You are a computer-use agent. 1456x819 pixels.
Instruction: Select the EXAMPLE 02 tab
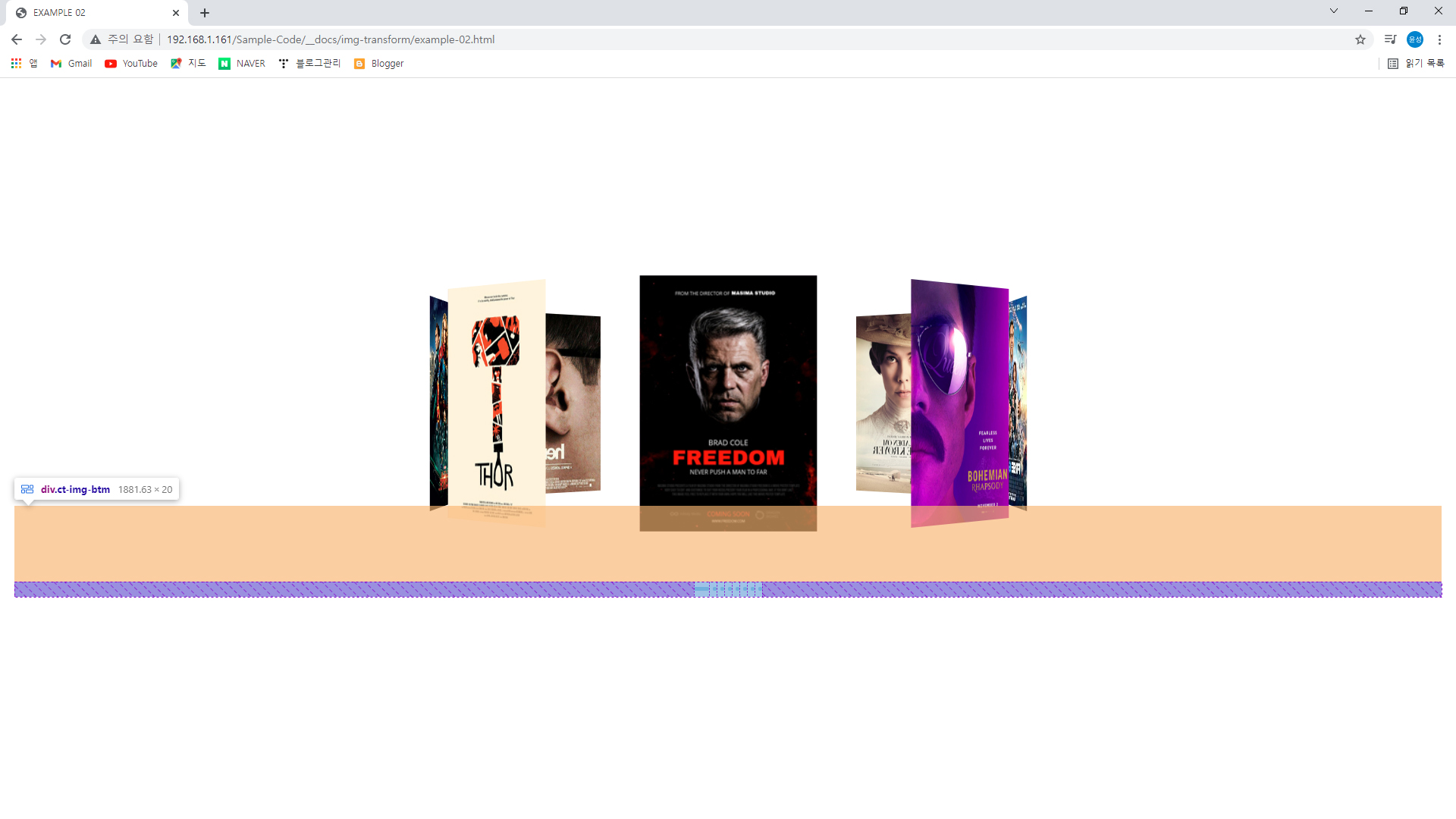(83, 13)
